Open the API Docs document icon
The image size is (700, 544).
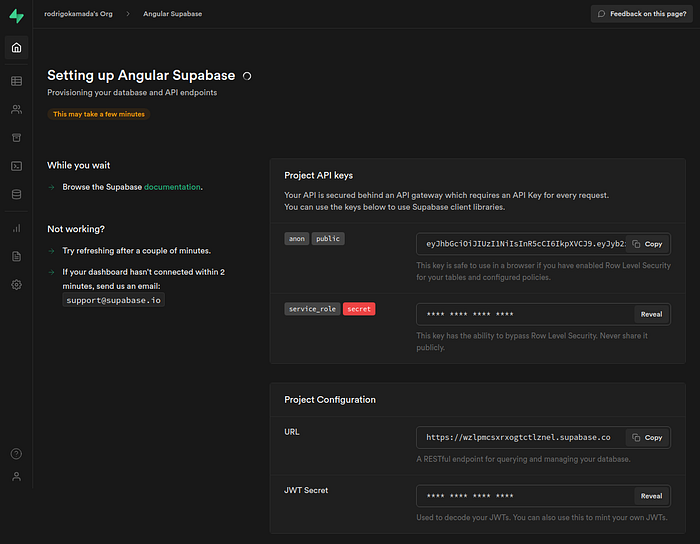tap(16, 256)
